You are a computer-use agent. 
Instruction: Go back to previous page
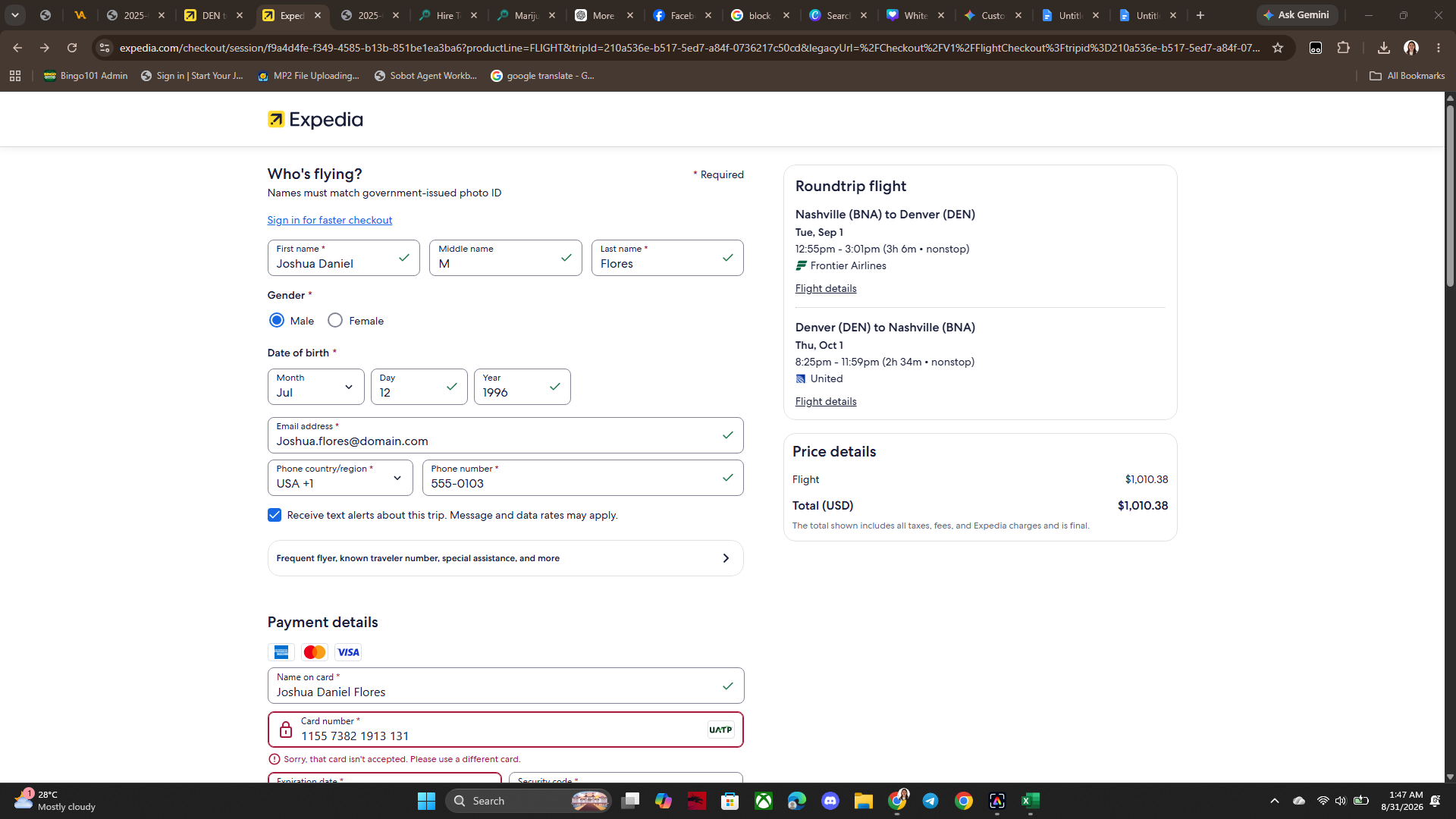click(x=17, y=48)
